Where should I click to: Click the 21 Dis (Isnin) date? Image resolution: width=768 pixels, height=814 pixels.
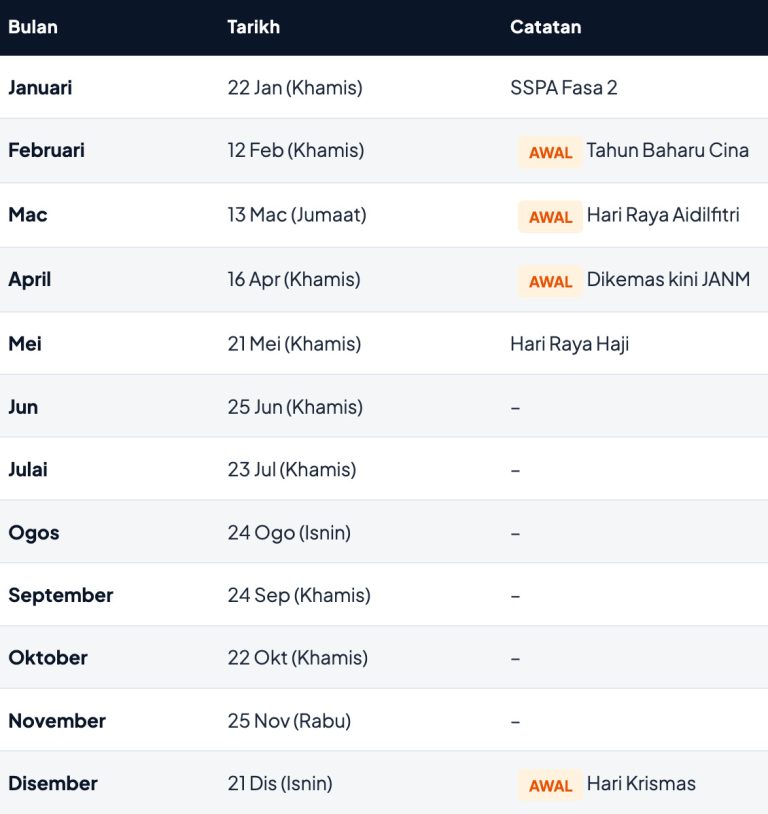tap(280, 783)
